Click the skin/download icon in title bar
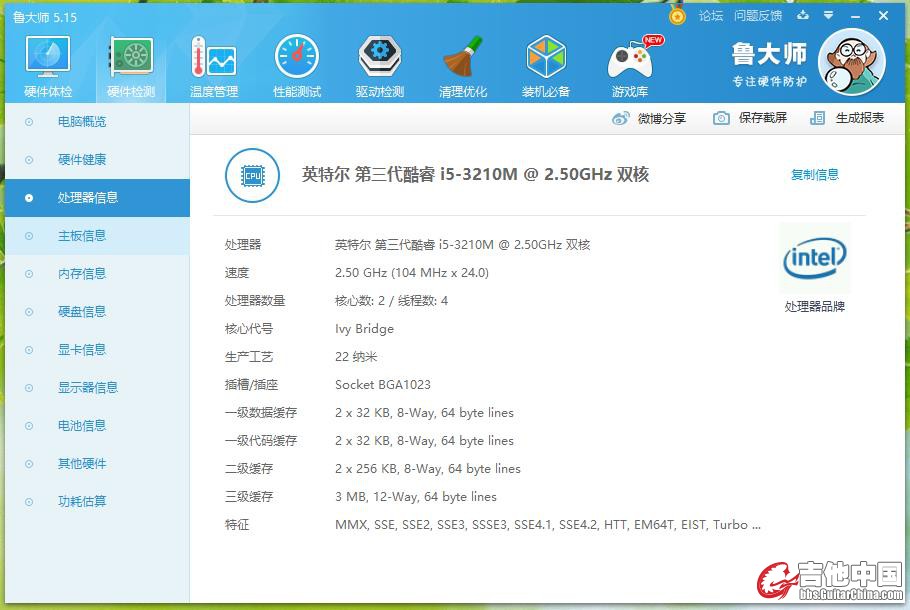 click(803, 16)
